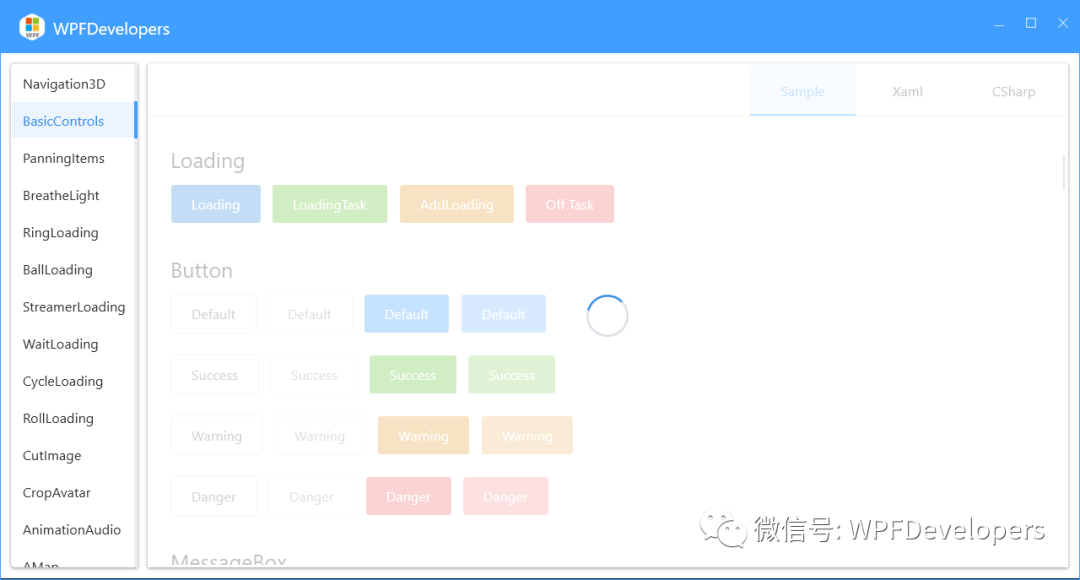Click the filled red Danger button
The height and width of the screenshot is (580, 1080).
(408, 497)
